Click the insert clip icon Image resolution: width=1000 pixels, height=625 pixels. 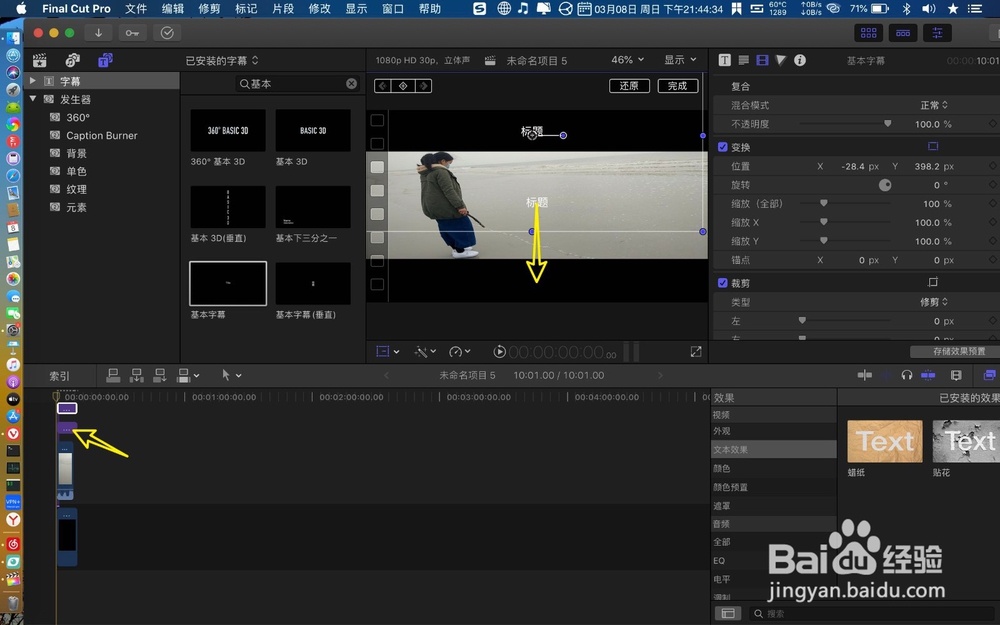tap(136, 376)
